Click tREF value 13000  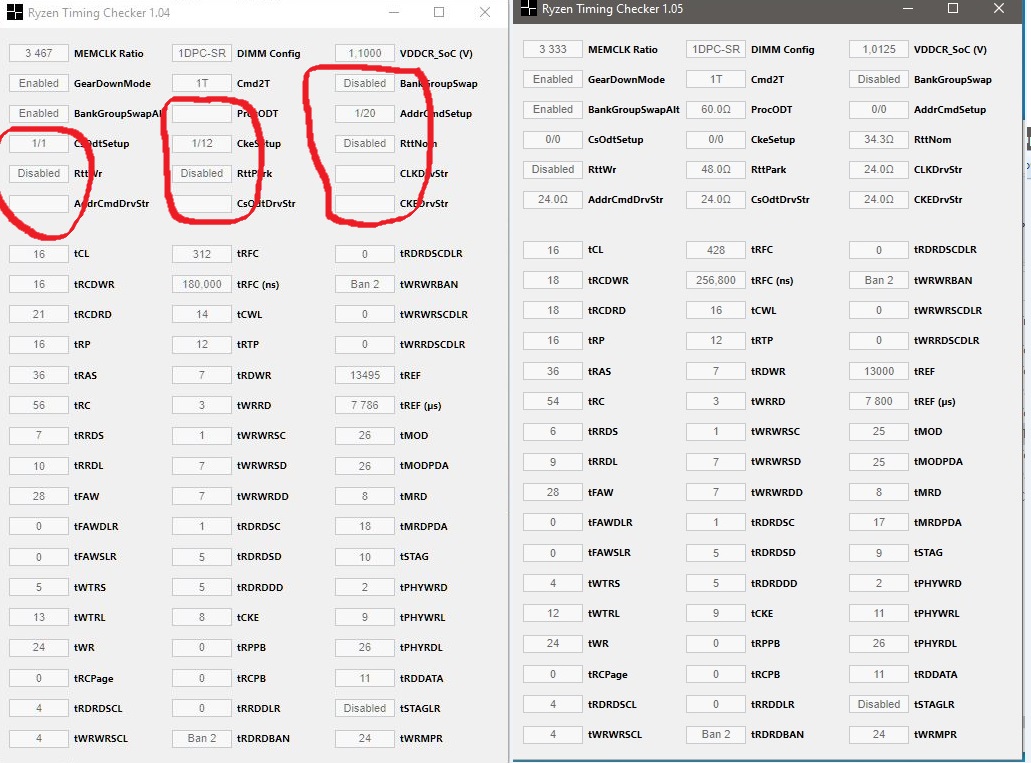879,371
